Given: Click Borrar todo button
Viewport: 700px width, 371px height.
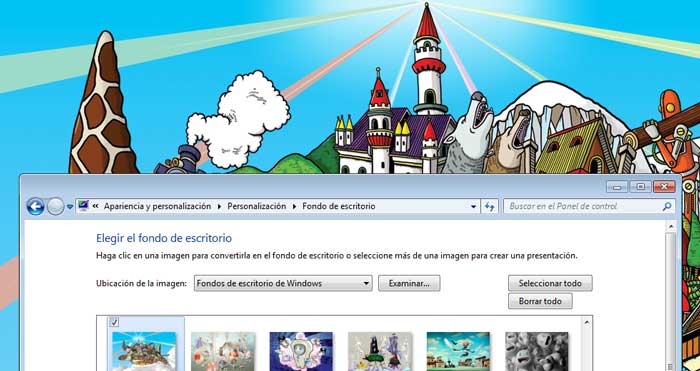Looking at the screenshot, I should (x=540, y=301).
